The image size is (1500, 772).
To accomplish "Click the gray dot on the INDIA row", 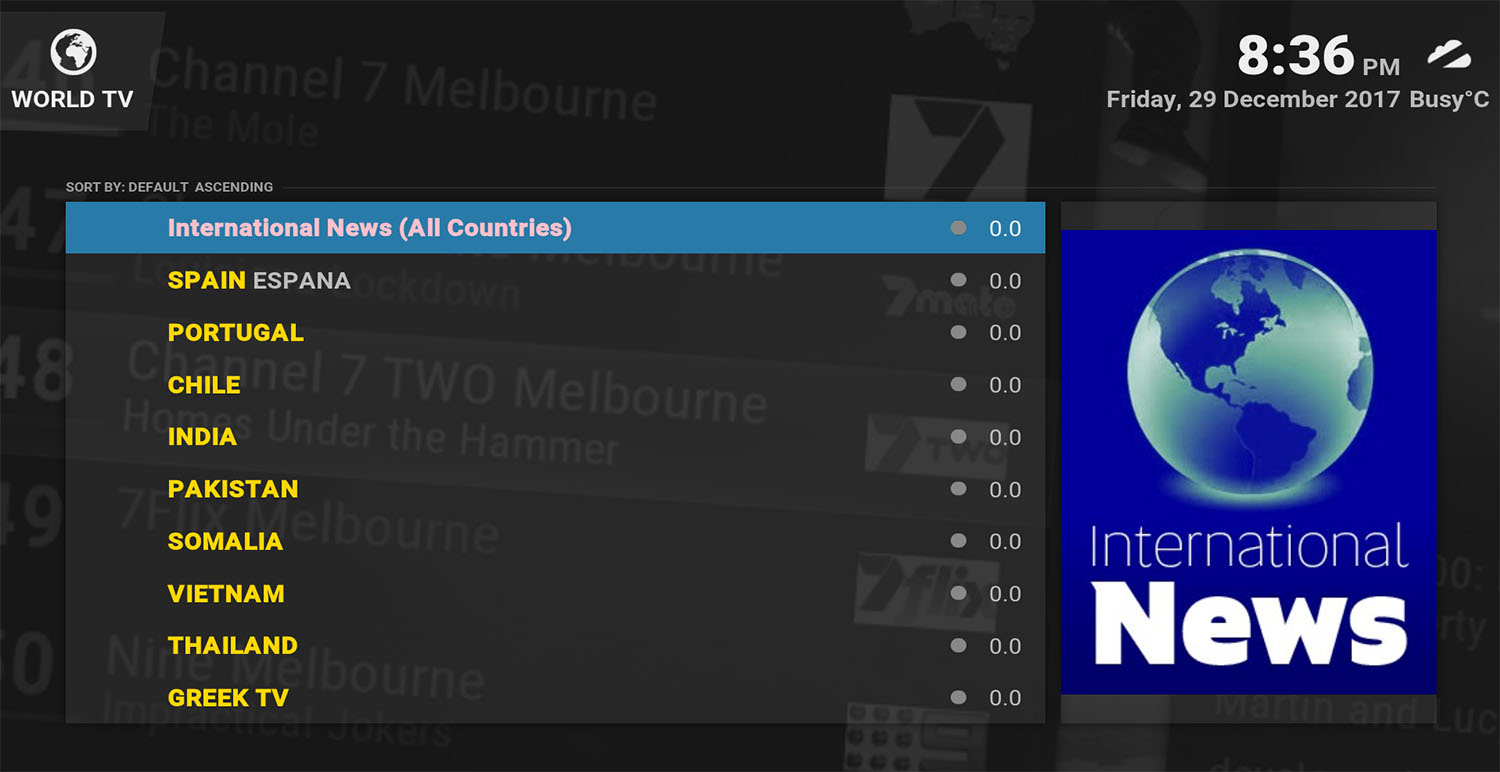I will [958, 436].
